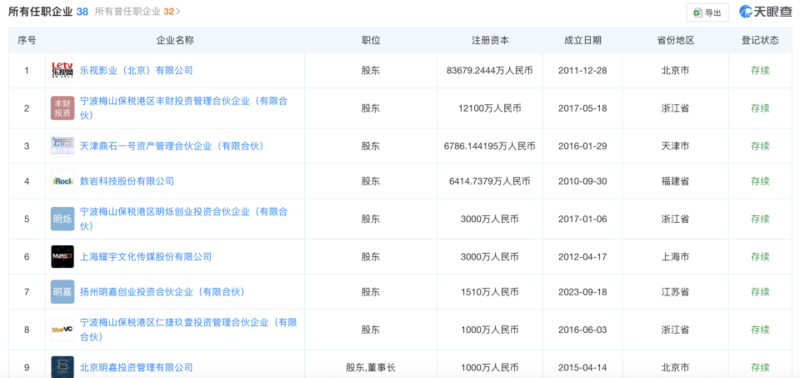The width and height of the screenshot is (800, 378).
Task: Click 1510万人民币 capital cell
Action: point(490,292)
